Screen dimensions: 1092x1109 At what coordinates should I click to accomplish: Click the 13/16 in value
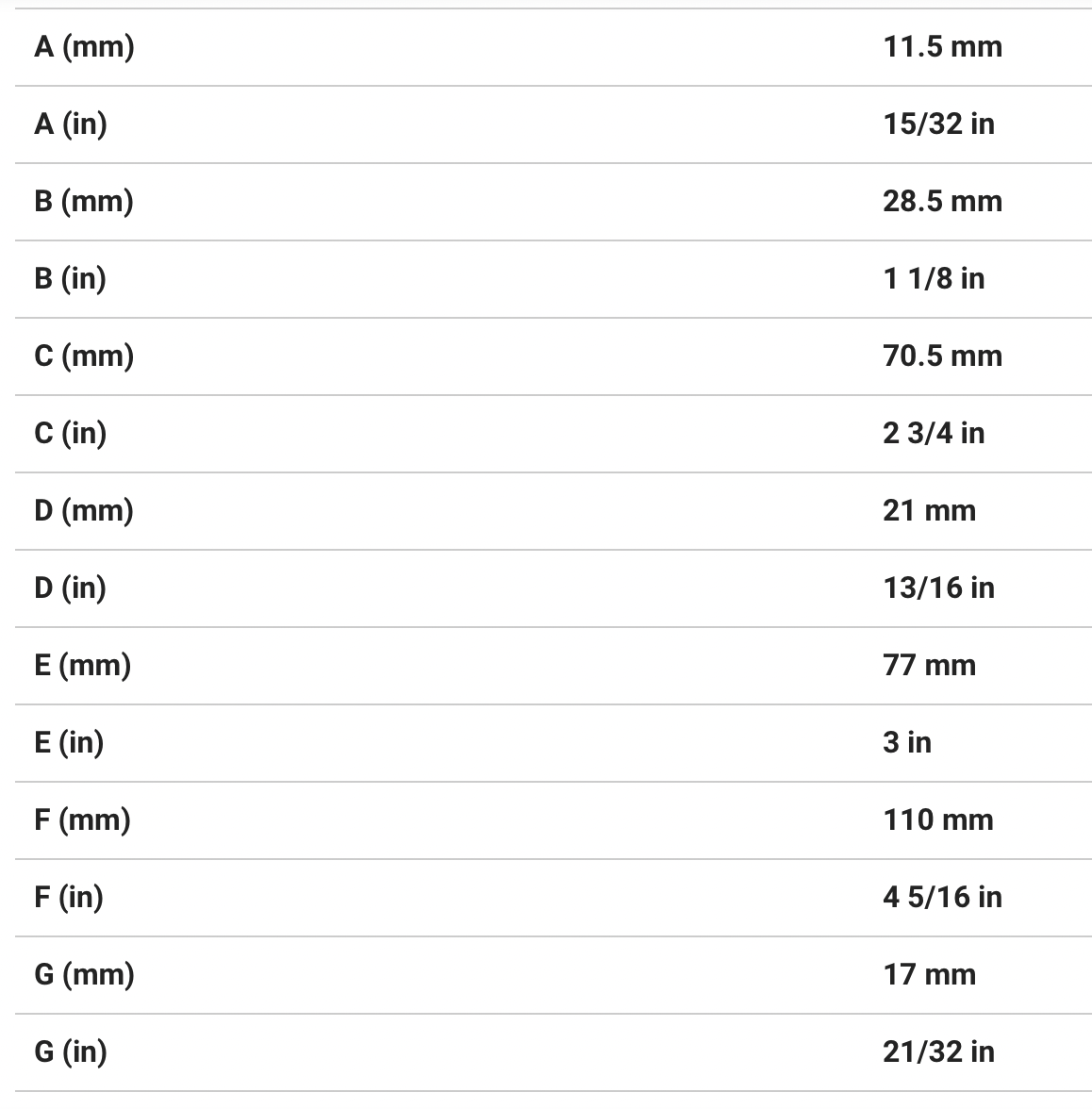tap(938, 588)
